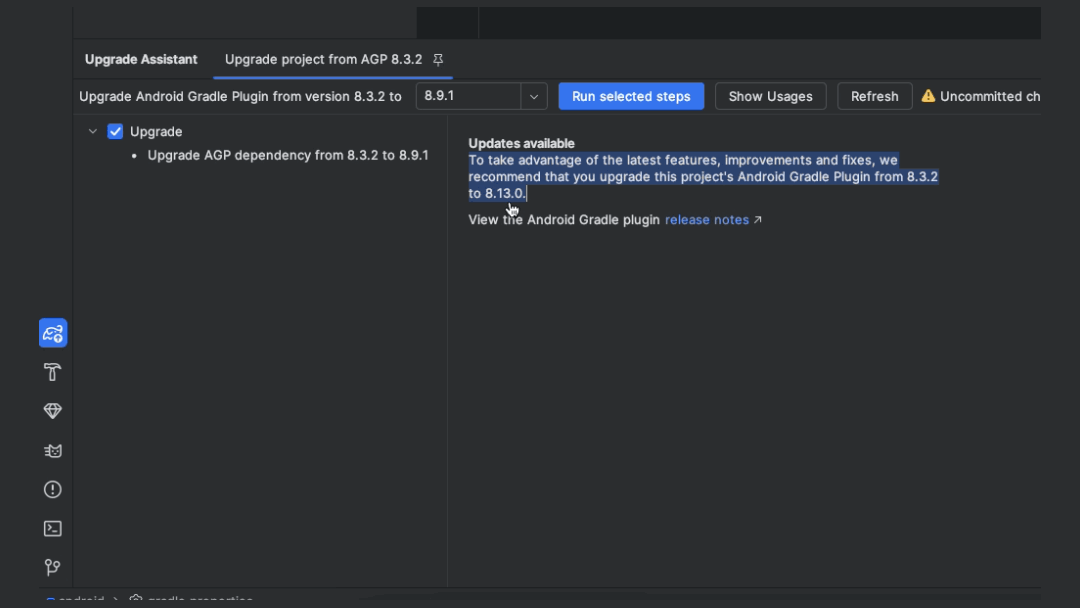Open the Problems tool window
Viewport: 1080px width, 608px height.
(52, 489)
